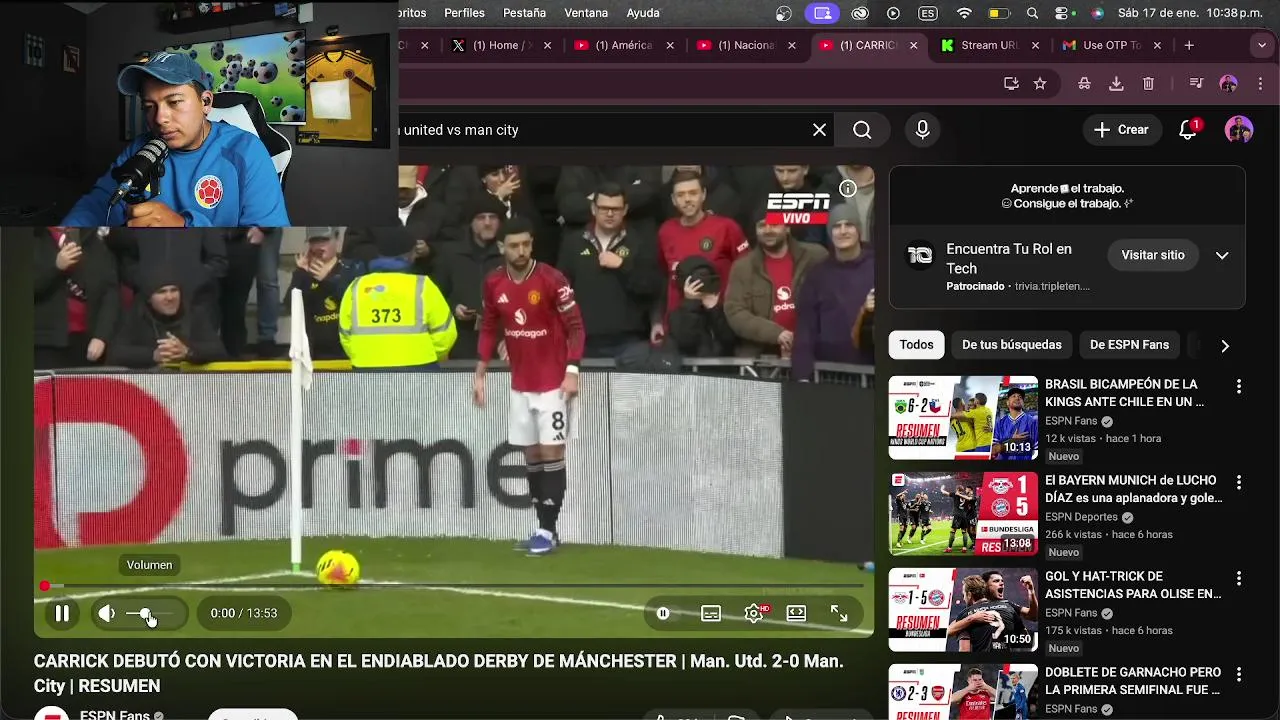
Task: Toggle subtitles with the captions button
Action: (x=711, y=613)
